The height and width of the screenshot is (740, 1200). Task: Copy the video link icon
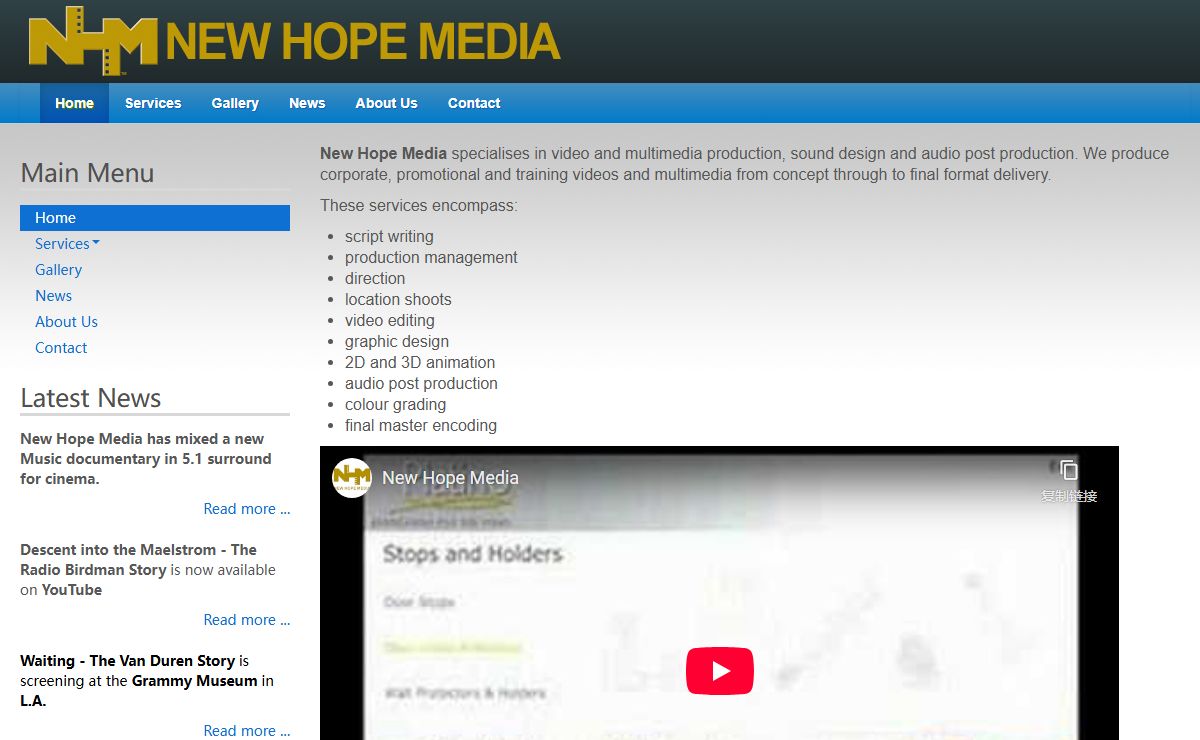pos(1069,470)
